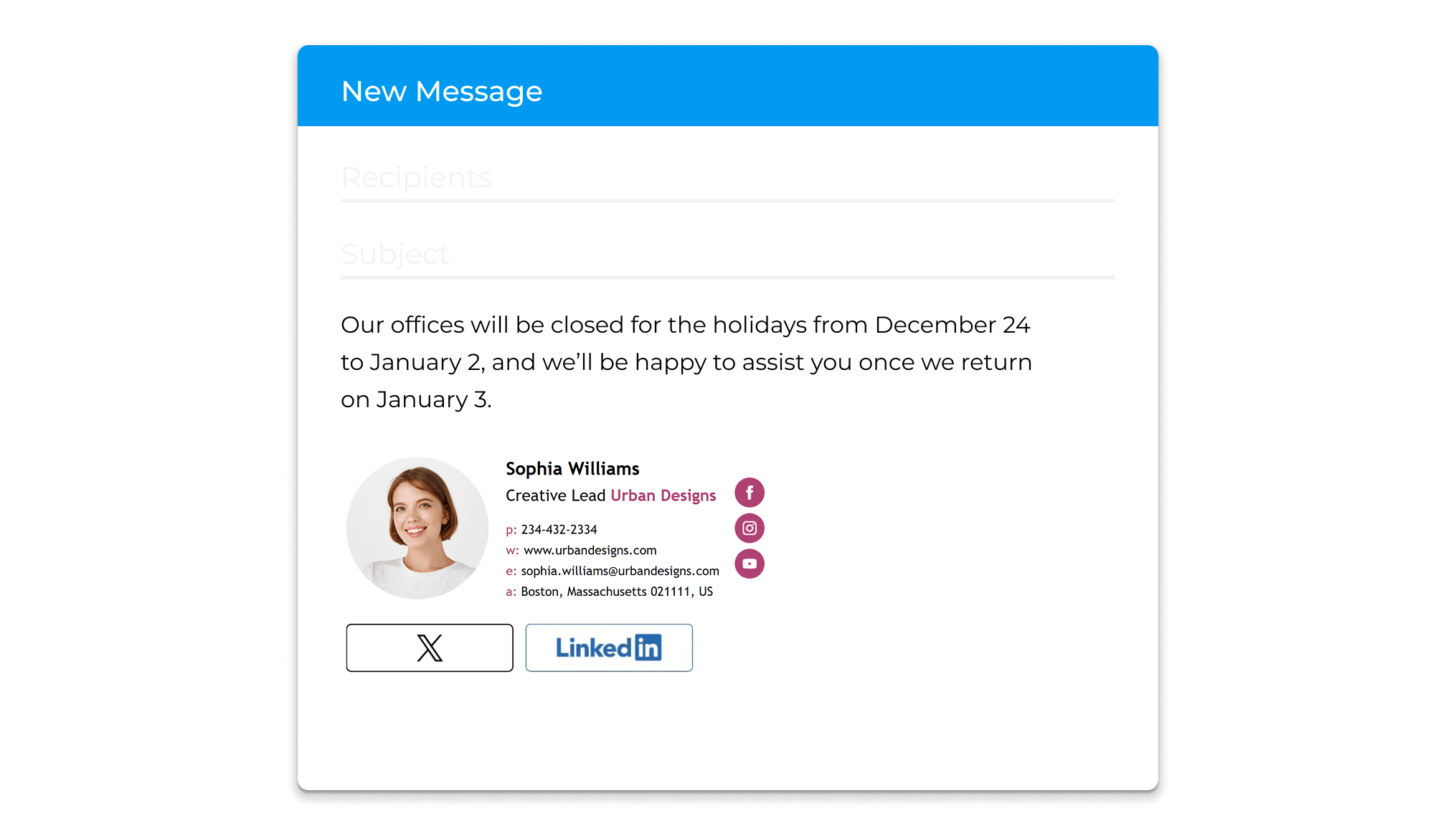Image resolution: width=1456 pixels, height=836 pixels.
Task: Open the Facebook icon in the signature
Action: (x=750, y=493)
